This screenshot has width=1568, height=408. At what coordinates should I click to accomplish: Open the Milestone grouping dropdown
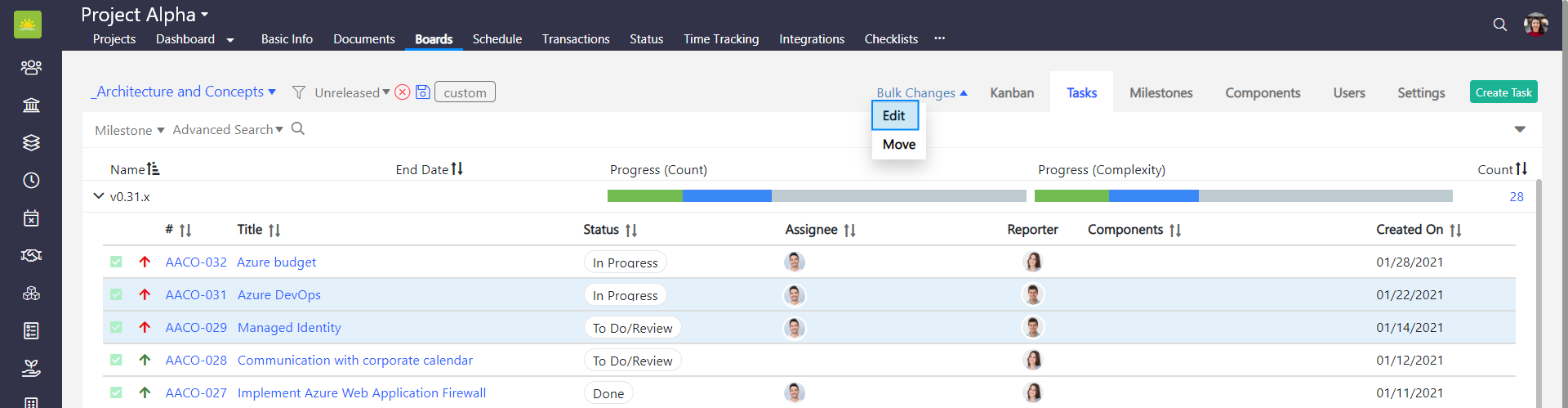pyautogui.click(x=129, y=130)
